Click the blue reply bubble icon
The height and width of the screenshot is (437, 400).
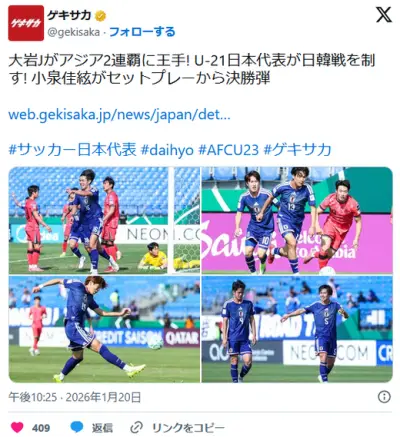[x=77, y=427]
